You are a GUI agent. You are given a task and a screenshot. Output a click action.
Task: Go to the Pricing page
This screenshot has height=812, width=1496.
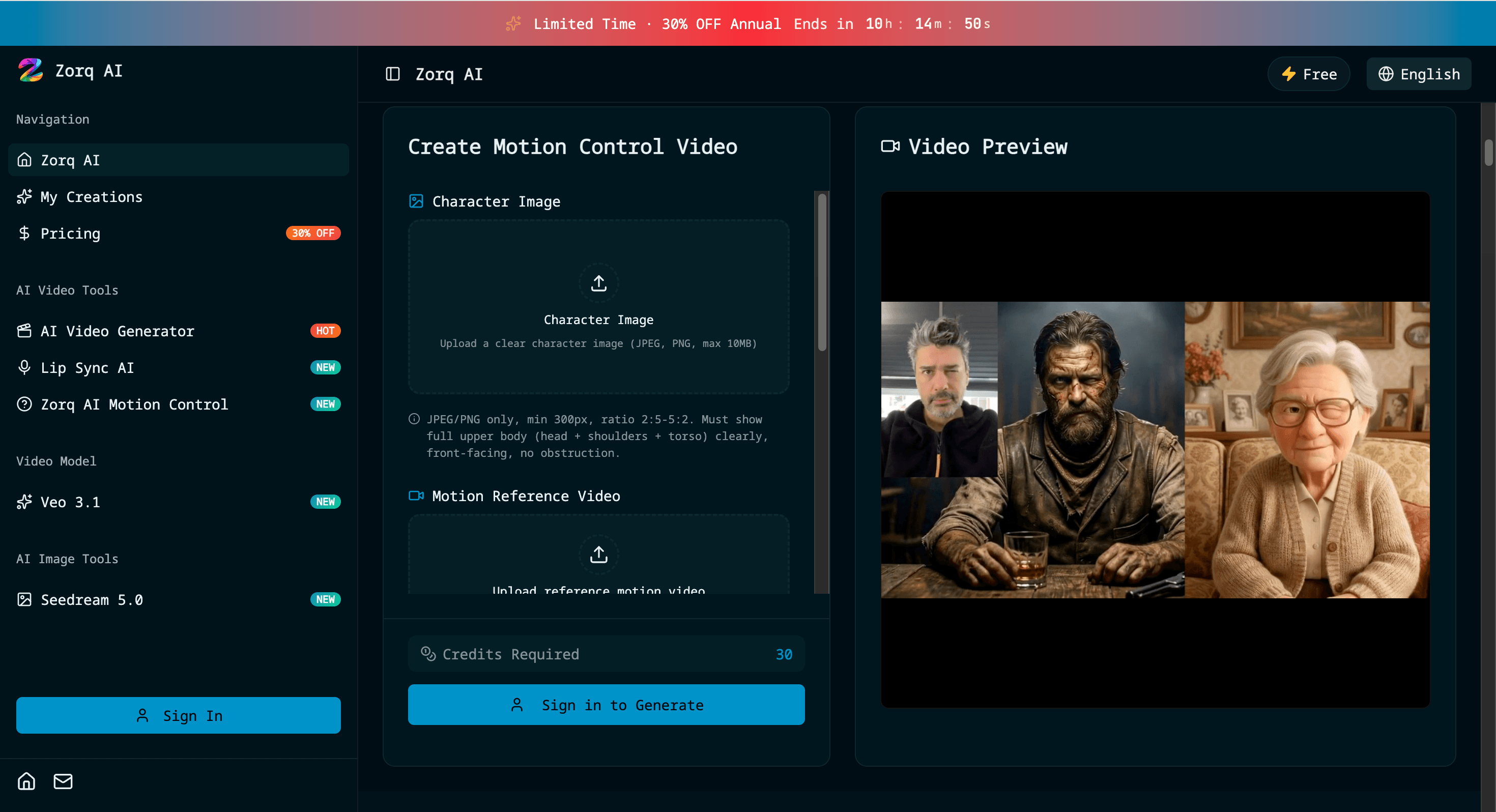(70, 234)
